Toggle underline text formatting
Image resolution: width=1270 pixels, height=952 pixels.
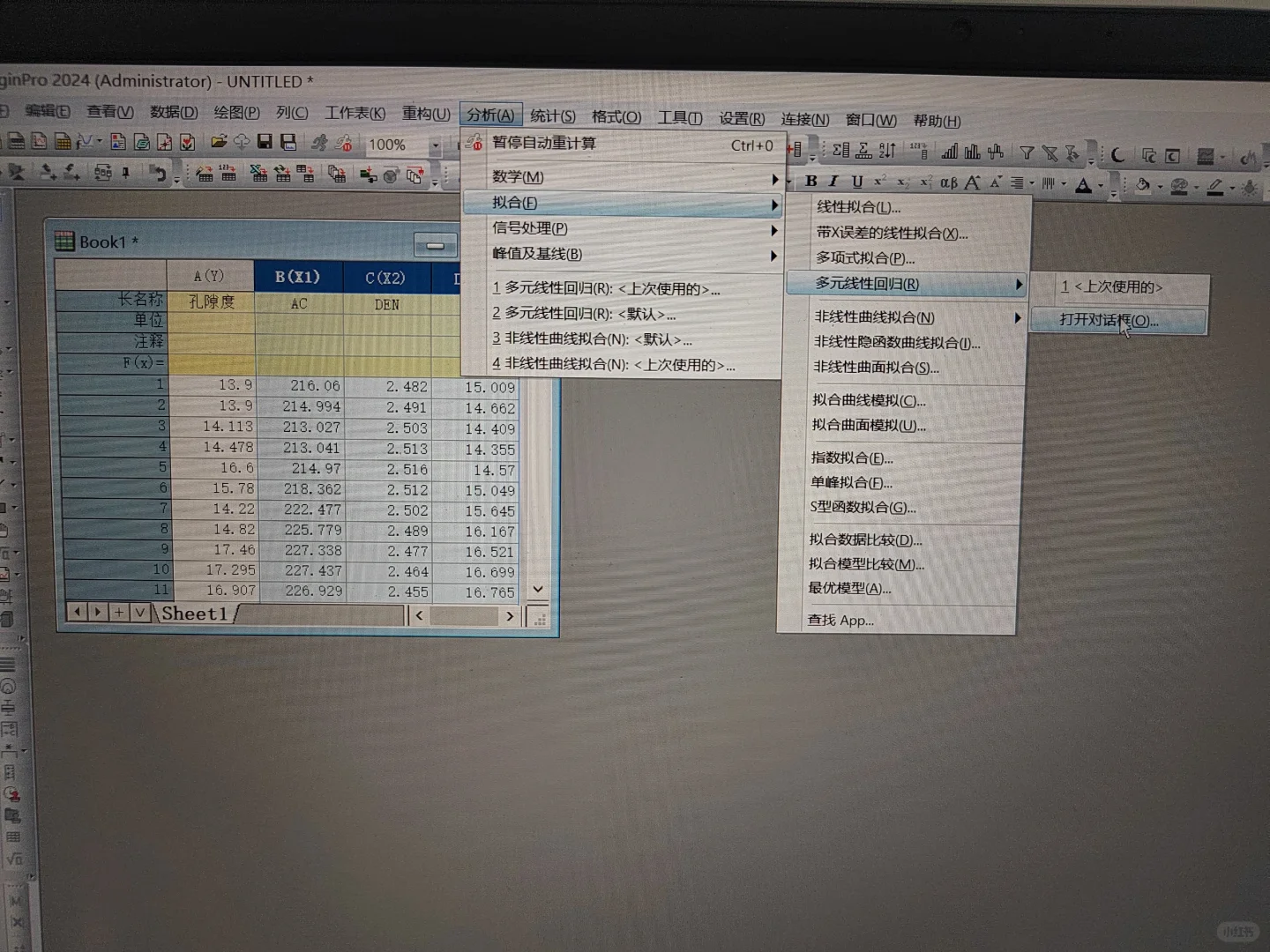[856, 182]
